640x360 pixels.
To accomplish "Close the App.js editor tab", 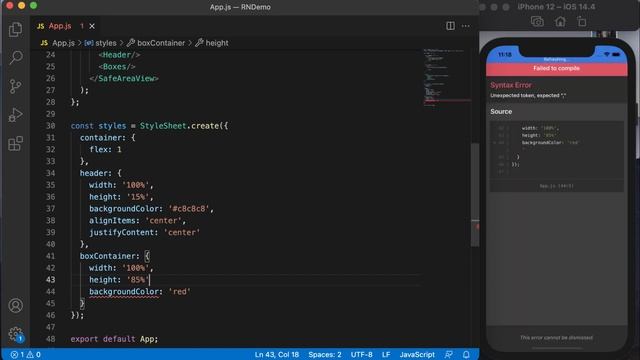I will pos(92,26).
